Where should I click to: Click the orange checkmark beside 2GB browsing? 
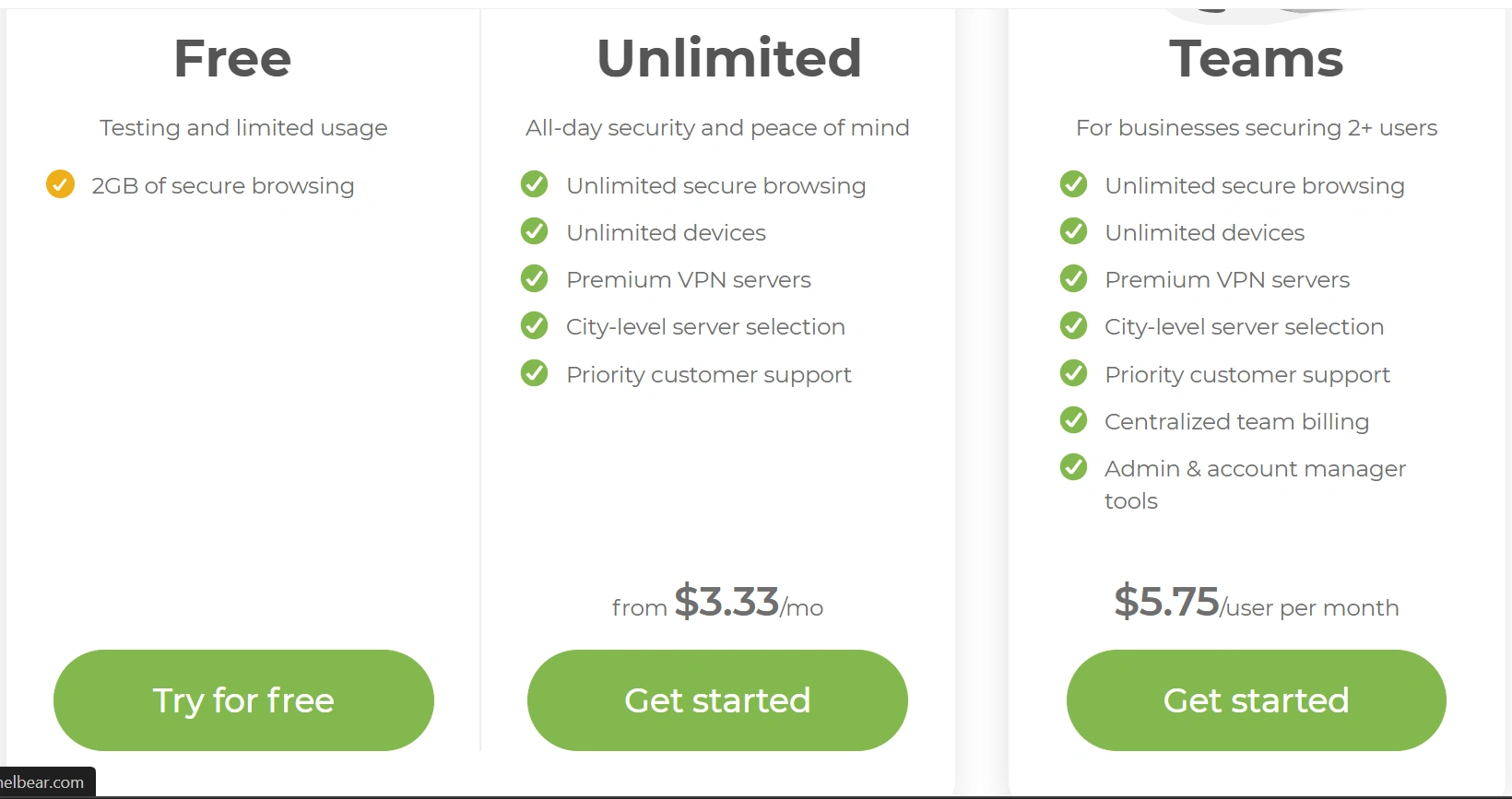coord(60,184)
